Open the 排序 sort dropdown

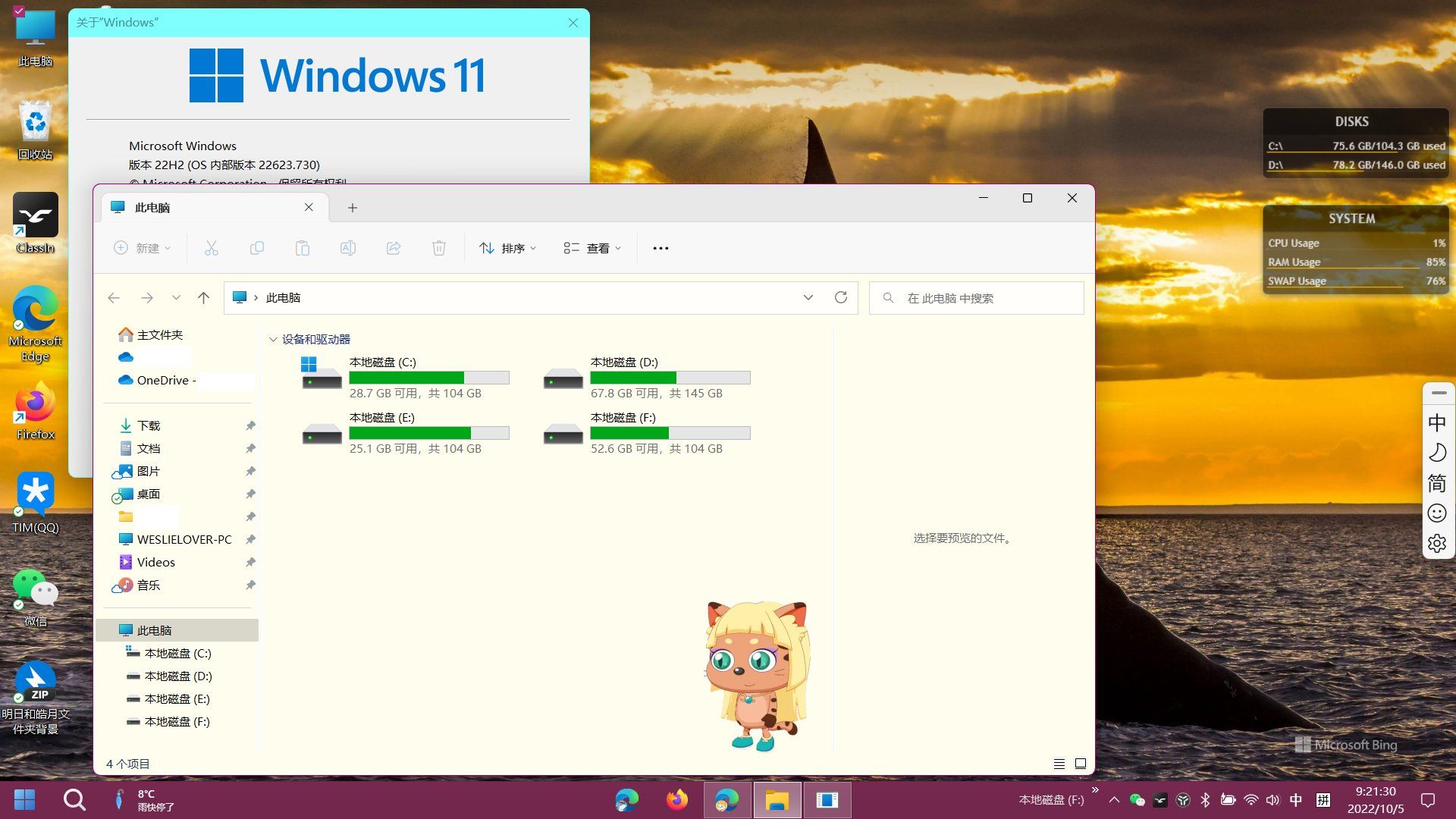pyautogui.click(x=507, y=248)
